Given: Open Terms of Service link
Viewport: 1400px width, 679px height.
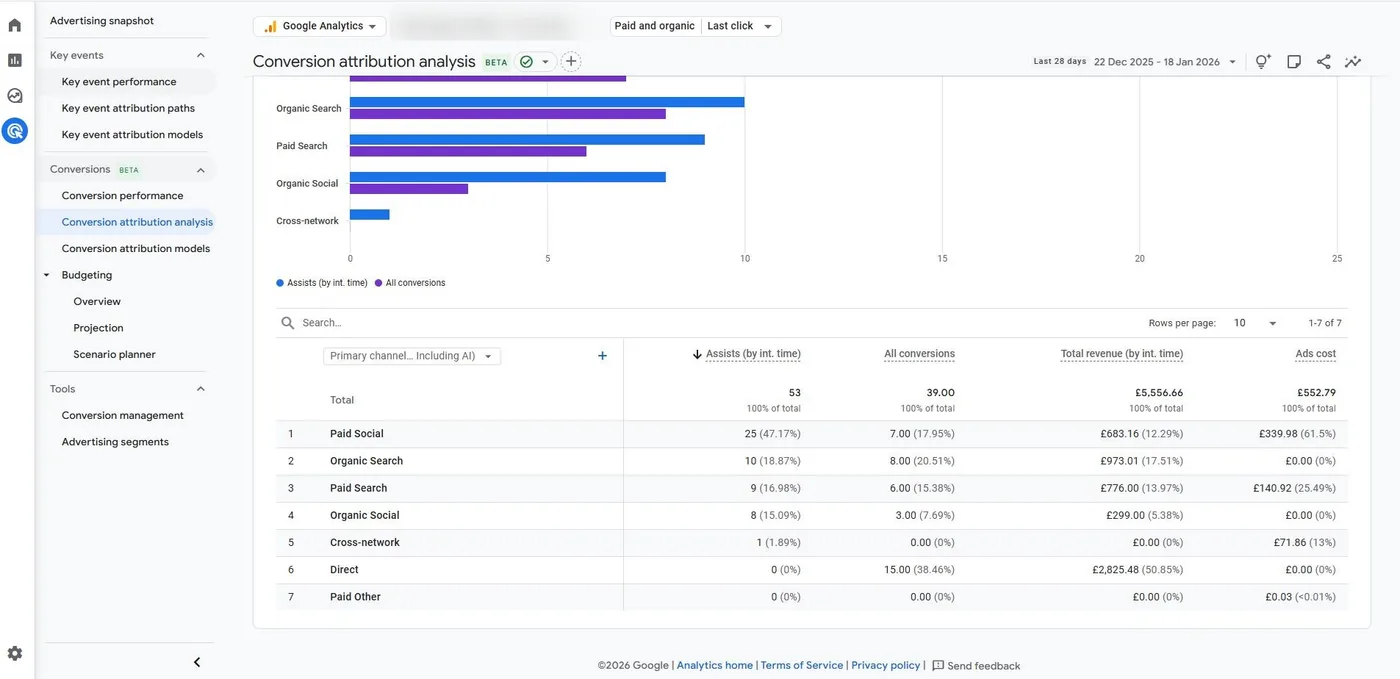Looking at the screenshot, I should click(x=802, y=666).
